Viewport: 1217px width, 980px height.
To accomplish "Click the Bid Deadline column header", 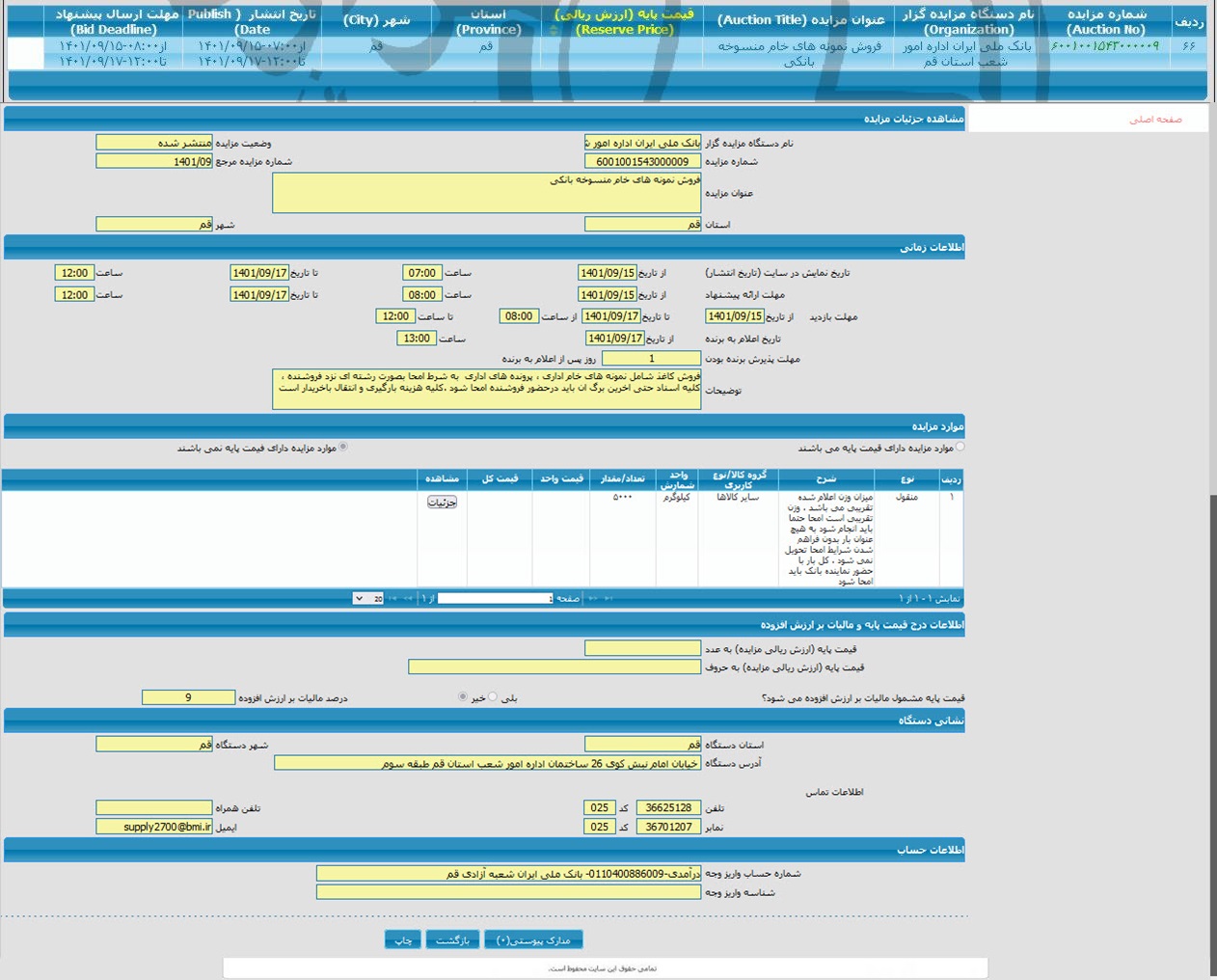I will [116, 21].
